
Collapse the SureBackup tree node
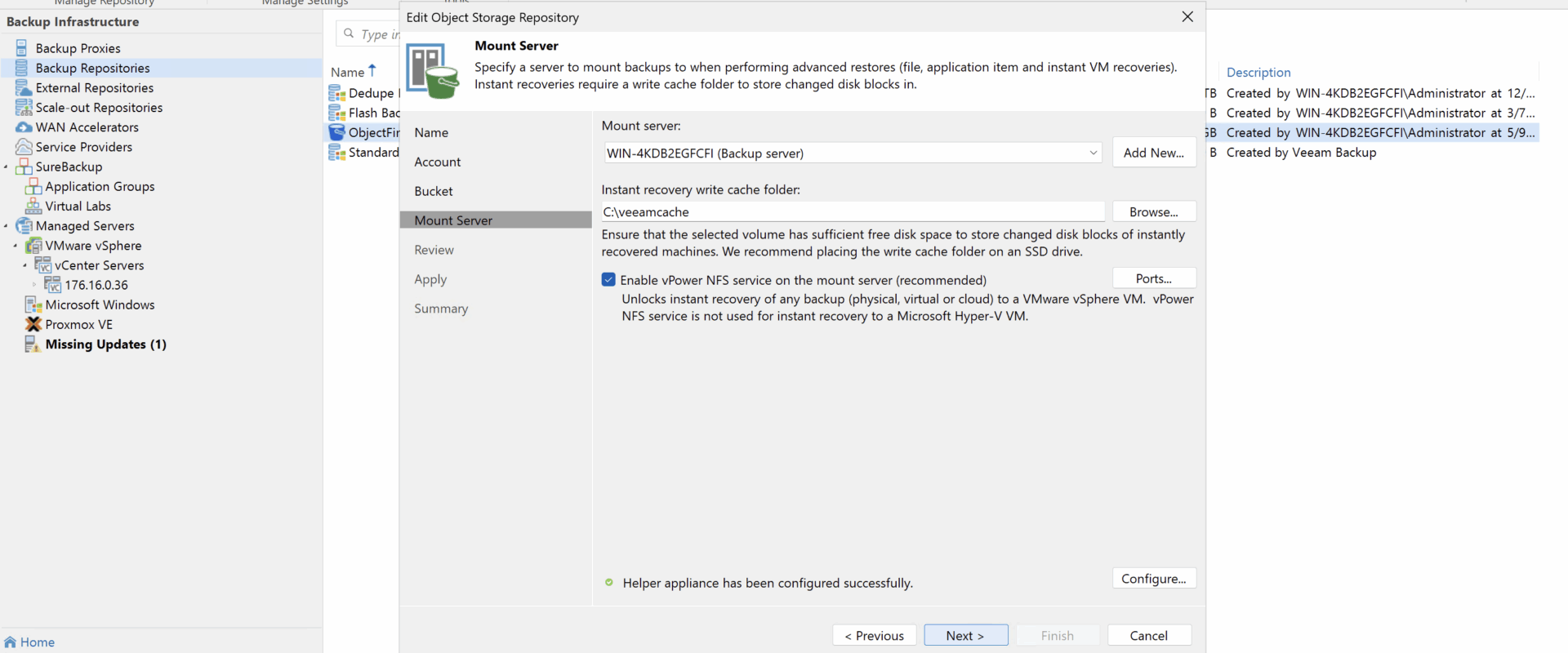[x=6, y=167]
